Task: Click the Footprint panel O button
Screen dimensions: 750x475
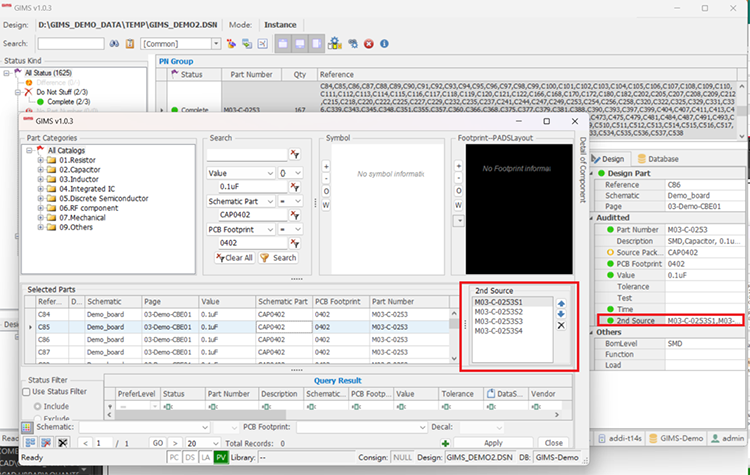Action: tap(458, 191)
